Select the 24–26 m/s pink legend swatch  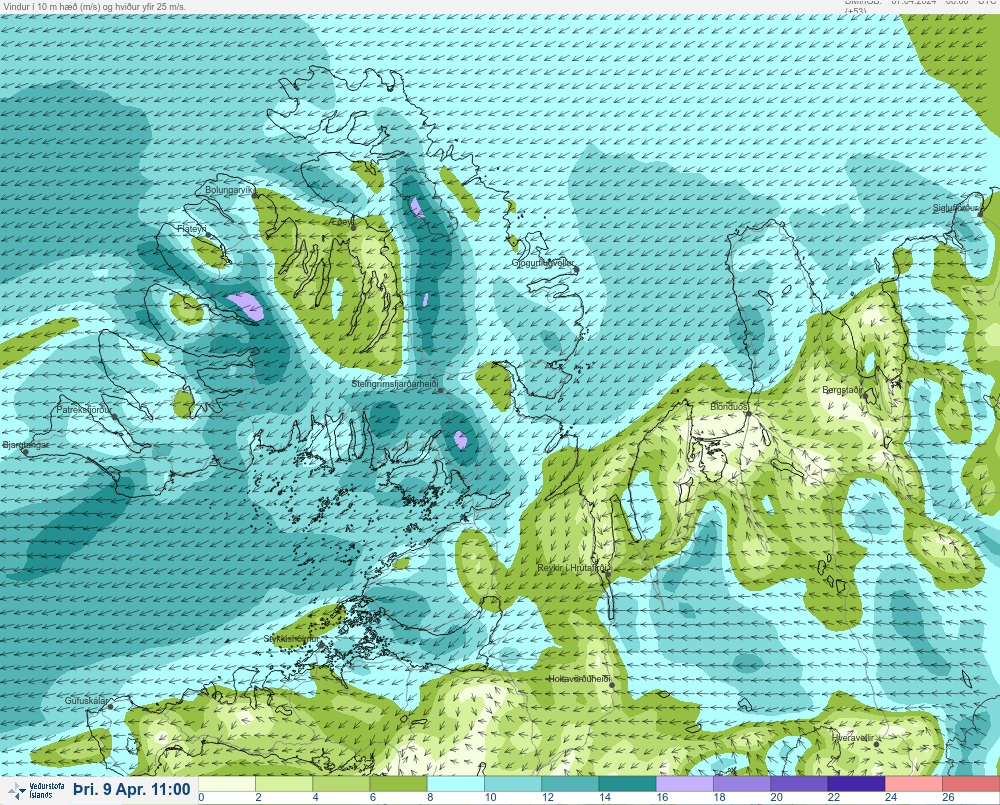click(914, 783)
